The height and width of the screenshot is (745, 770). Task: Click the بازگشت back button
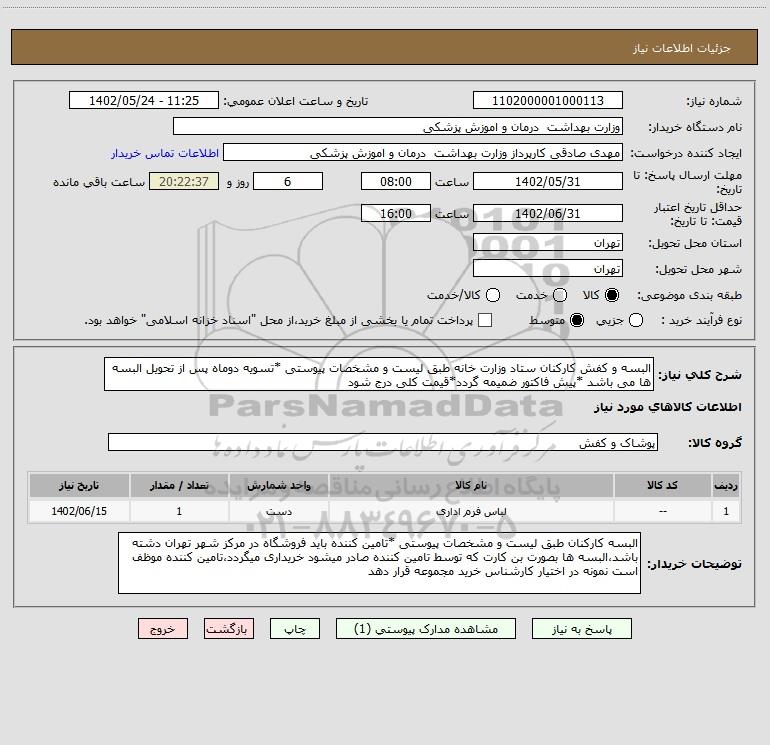pos(229,629)
